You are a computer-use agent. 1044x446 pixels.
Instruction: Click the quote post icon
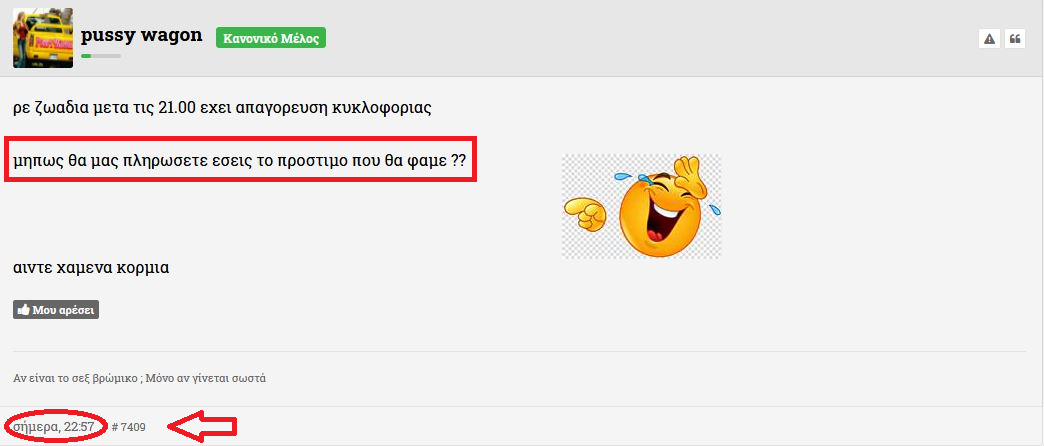point(1015,39)
